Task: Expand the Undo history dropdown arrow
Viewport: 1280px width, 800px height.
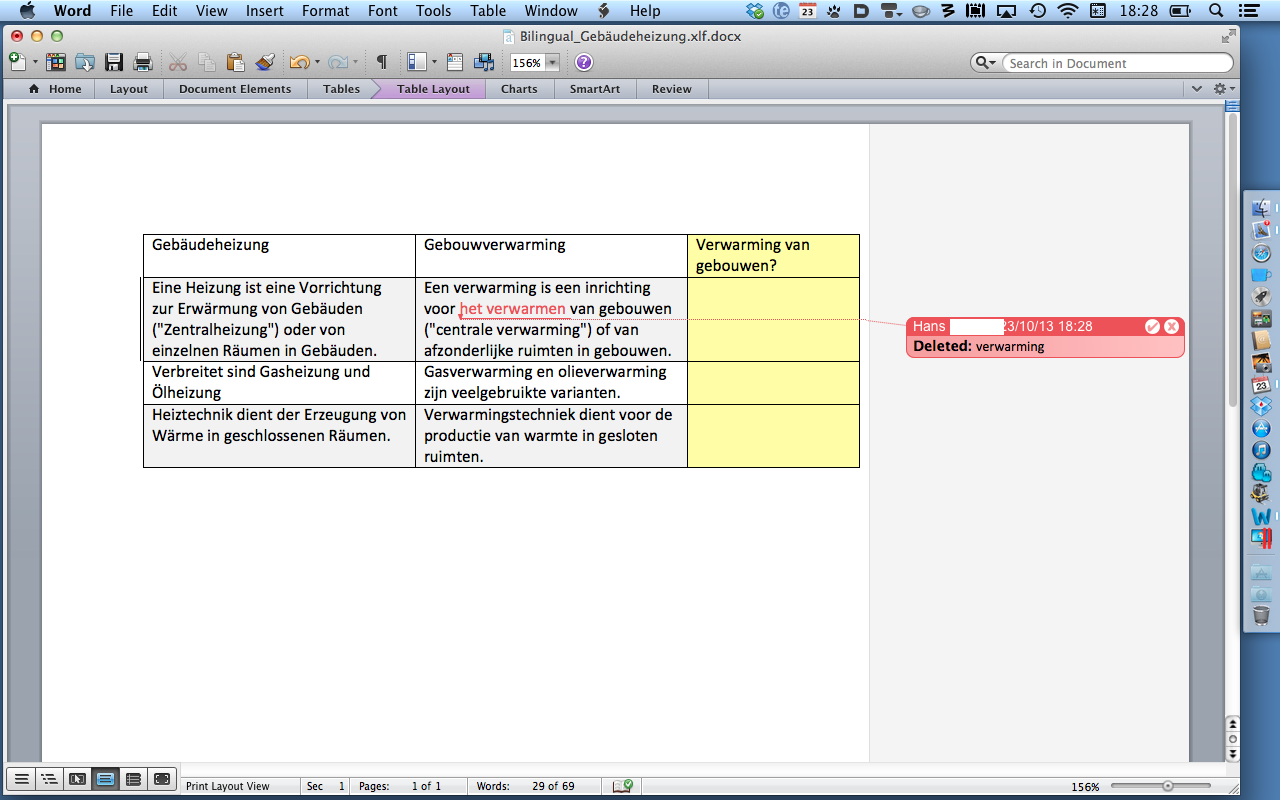Action: click(x=318, y=62)
